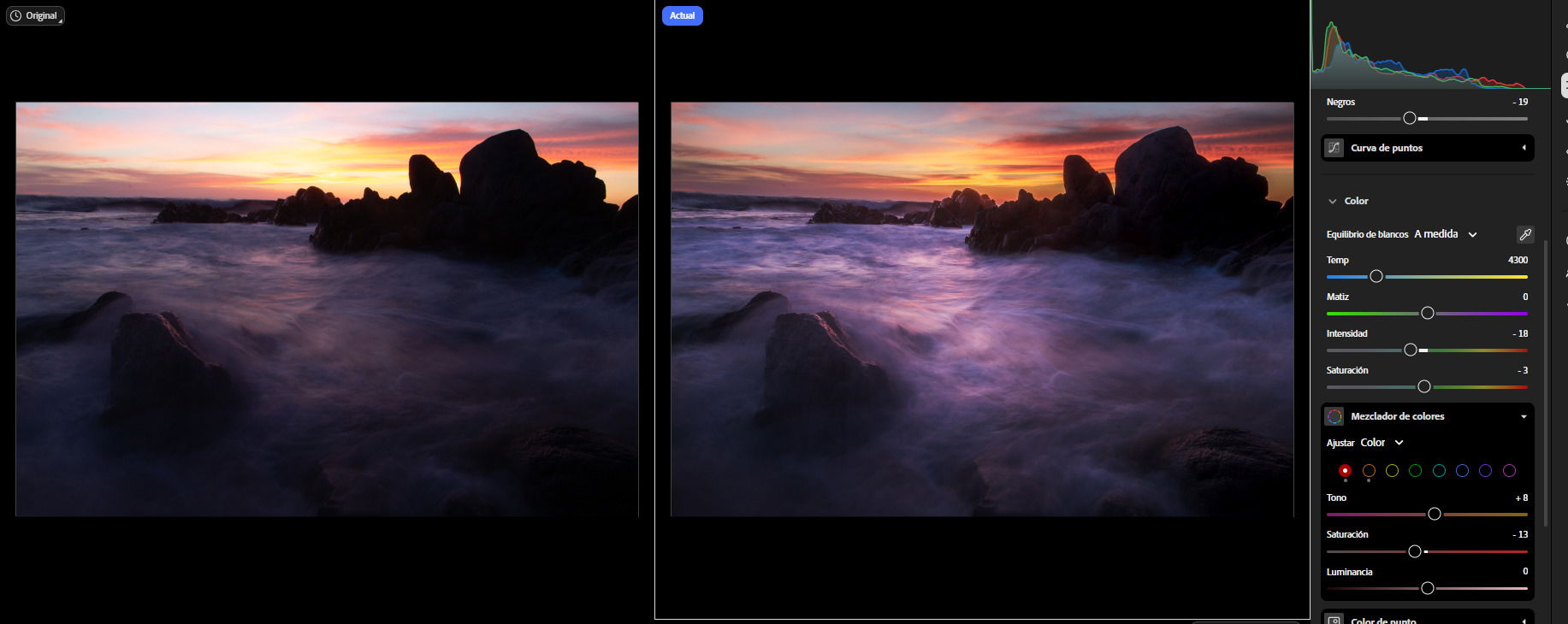Click the edited Actual photo preview
Viewport: 1568px width, 624px height.
(982, 309)
